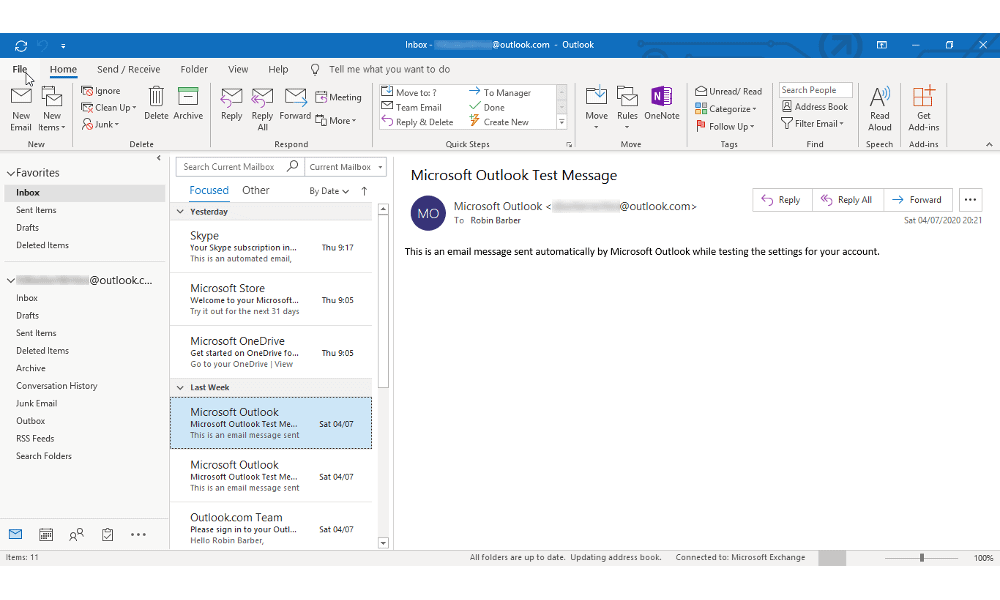This screenshot has height=600, width=1000.
Task: Open the Folder tab
Action: pyautogui.click(x=194, y=70)
